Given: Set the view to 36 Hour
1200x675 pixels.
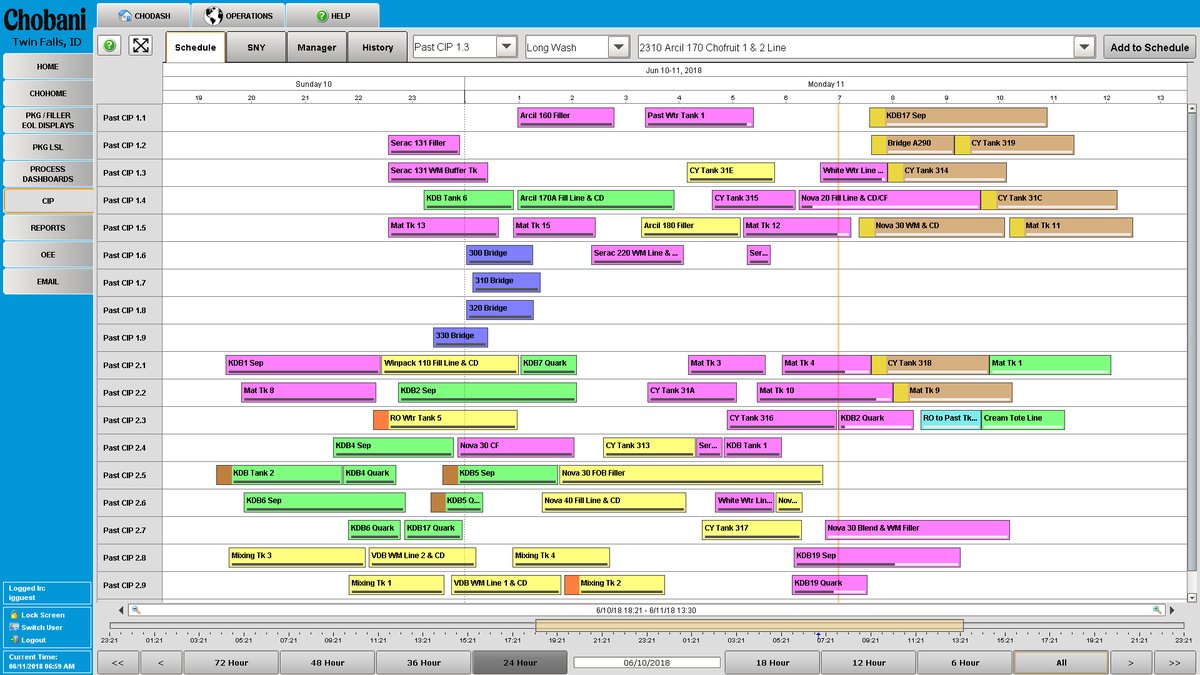Looking at the screenshot, I should [423, 662].
